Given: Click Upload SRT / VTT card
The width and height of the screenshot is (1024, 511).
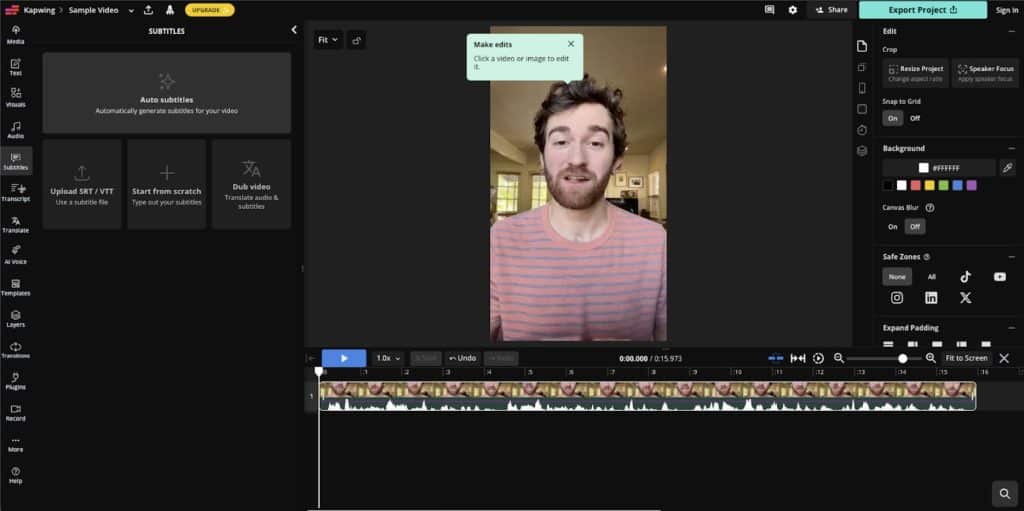Looking at the screenshot, I should (x=82, y=184).
